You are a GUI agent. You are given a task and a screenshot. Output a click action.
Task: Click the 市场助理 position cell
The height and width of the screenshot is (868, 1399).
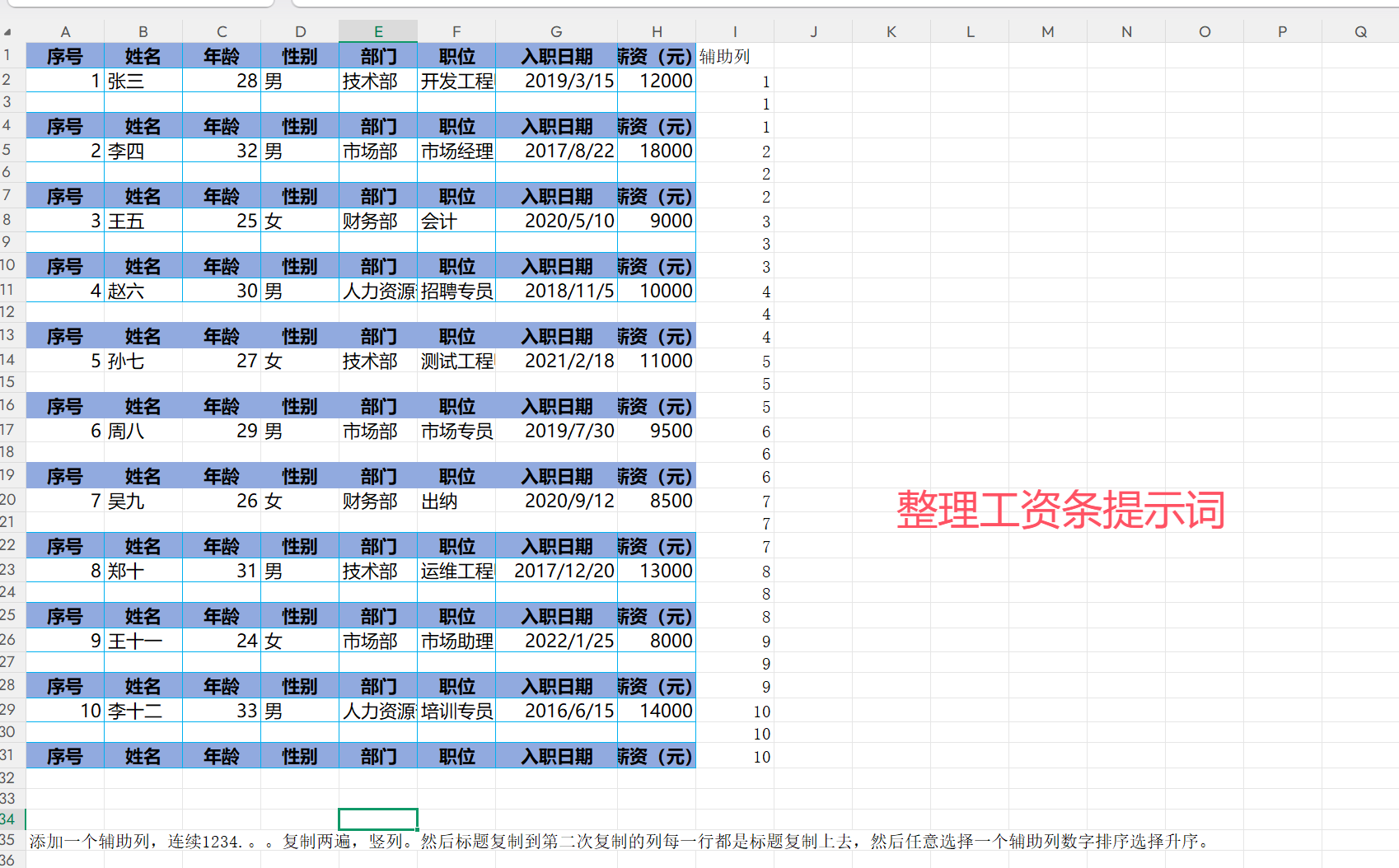pos(456,641)
